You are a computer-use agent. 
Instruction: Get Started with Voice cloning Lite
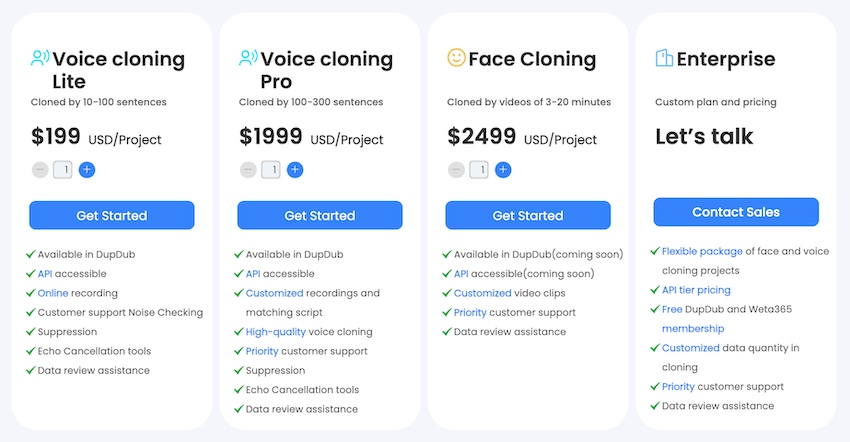point(112,215)
